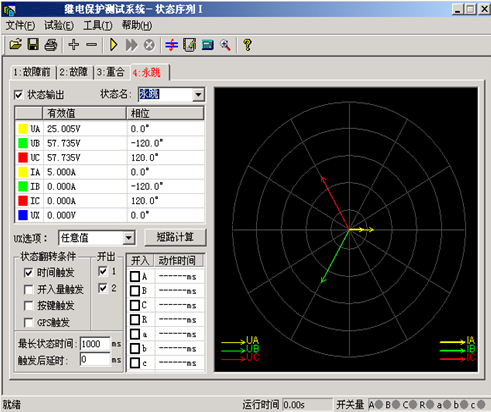The width and height of the screenshot is (491, 412).
Task: Switch to the 2:故障 tab
Action: (x=74, y=72)
